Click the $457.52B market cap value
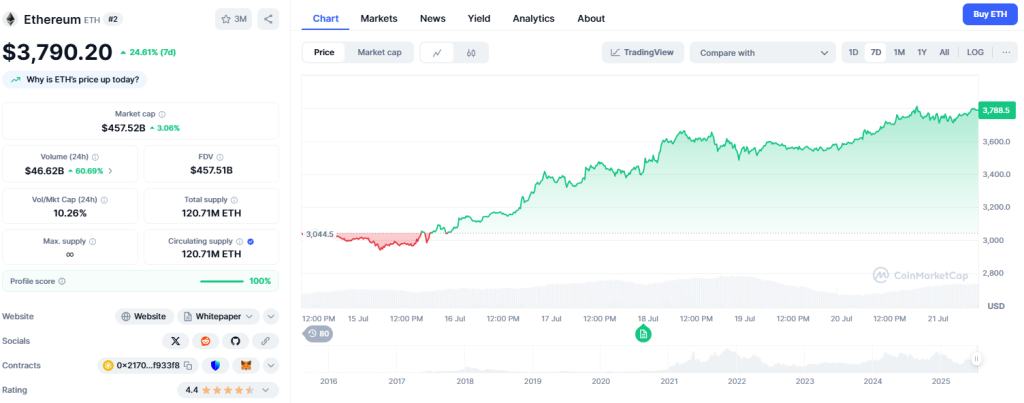Image resolution: width=1024 pixels, height=403 pixels. coord(123,128)
